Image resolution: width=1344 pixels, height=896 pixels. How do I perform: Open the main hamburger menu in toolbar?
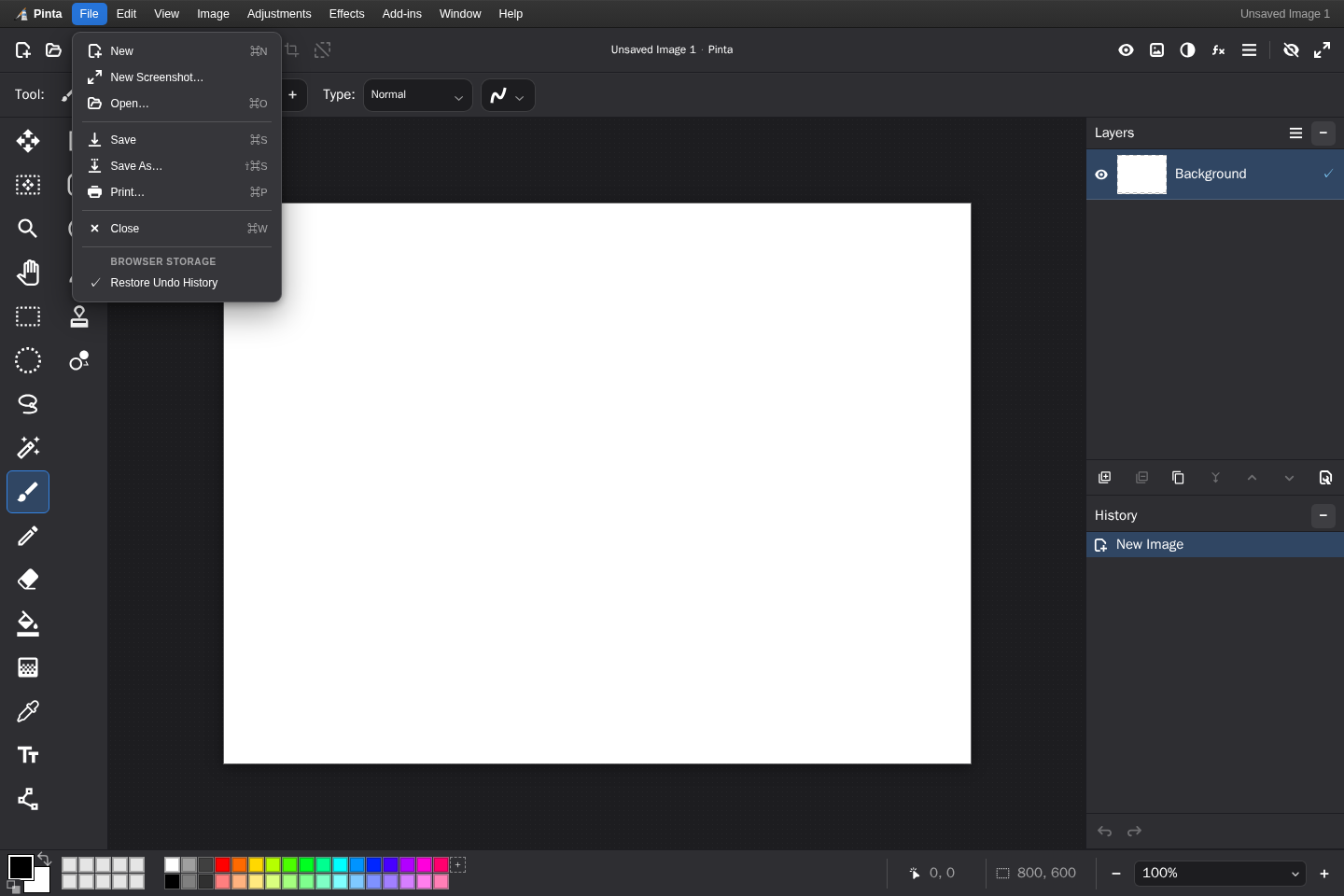1250,50
